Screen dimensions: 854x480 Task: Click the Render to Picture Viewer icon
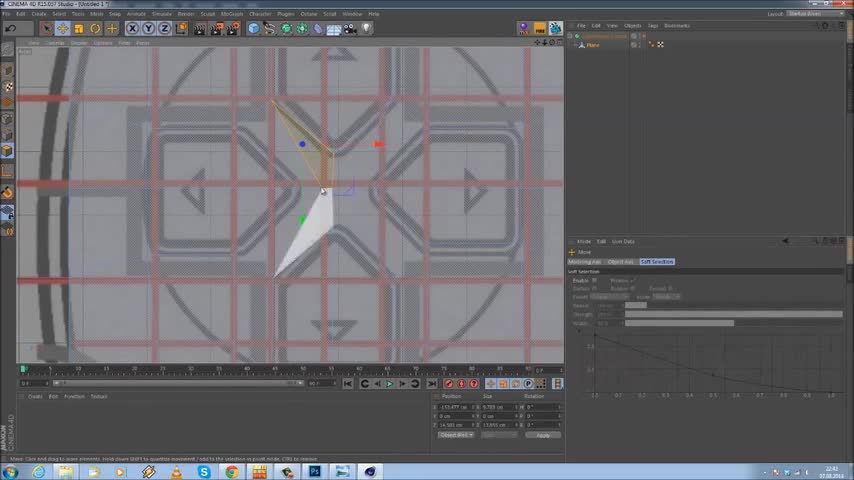click(x=216, y=28)
